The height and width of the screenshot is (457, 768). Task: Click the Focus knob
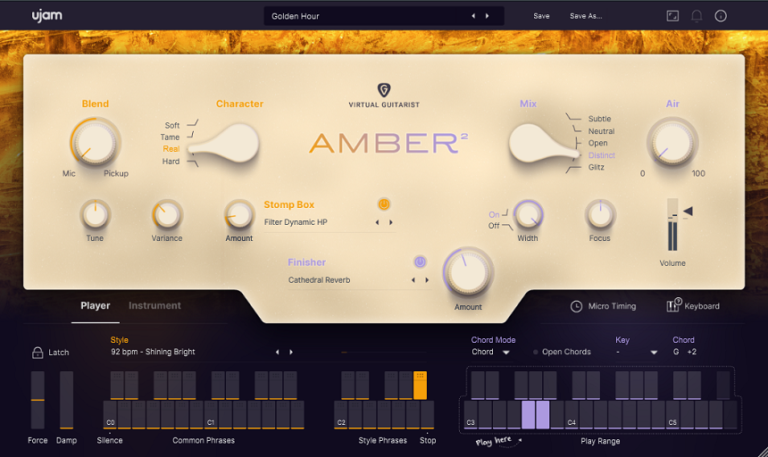coord(600,215)
